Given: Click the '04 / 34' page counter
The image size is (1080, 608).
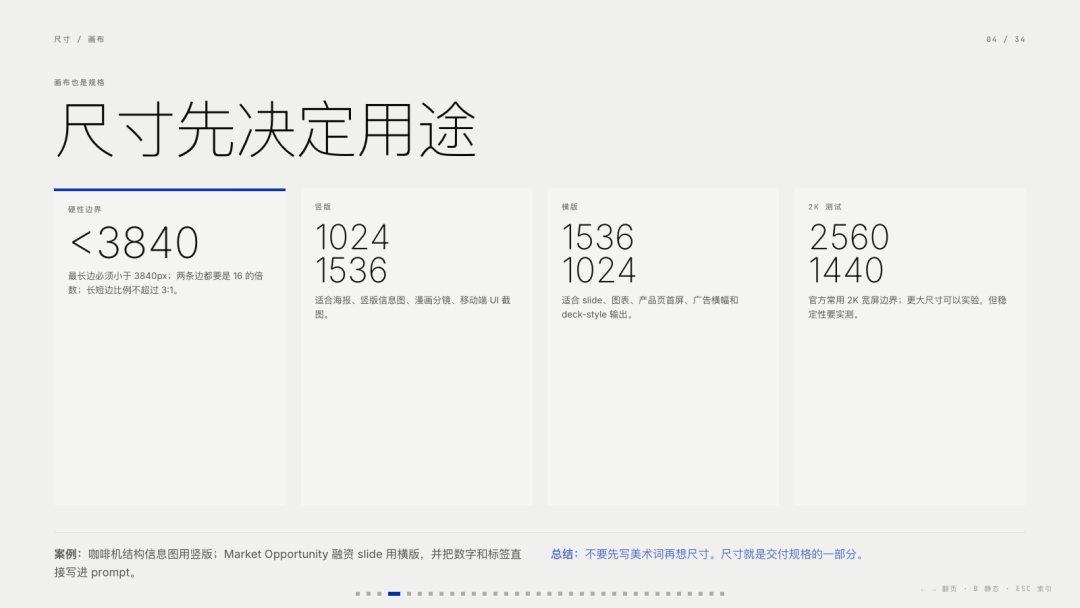Looking at the screenshot, I should 1006,39.
